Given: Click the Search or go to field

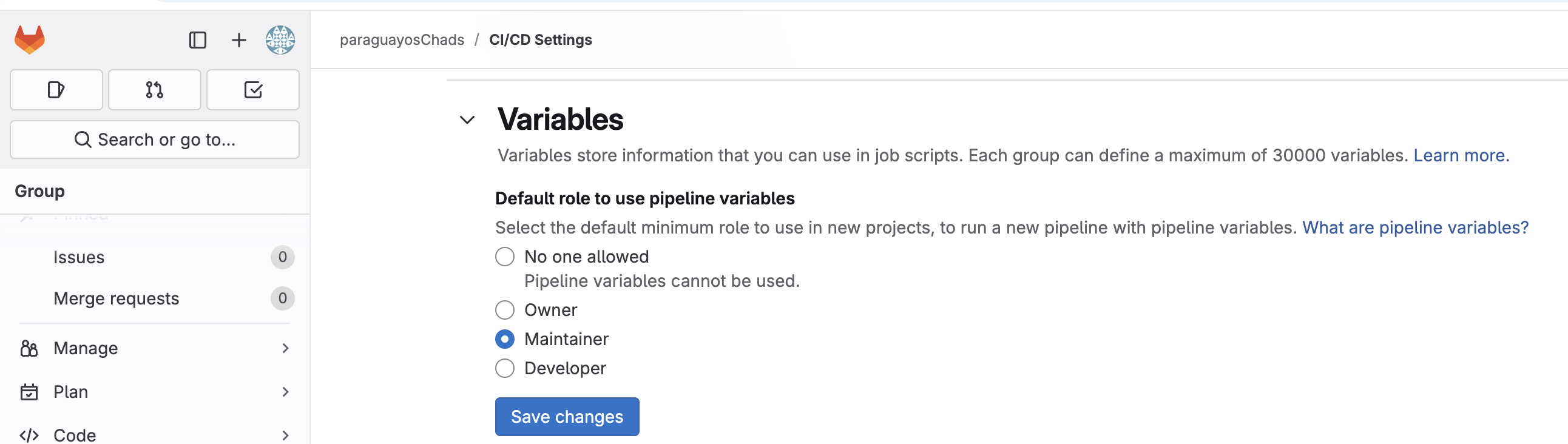Looking at the screenshot, I should click(x=155, y=140).
